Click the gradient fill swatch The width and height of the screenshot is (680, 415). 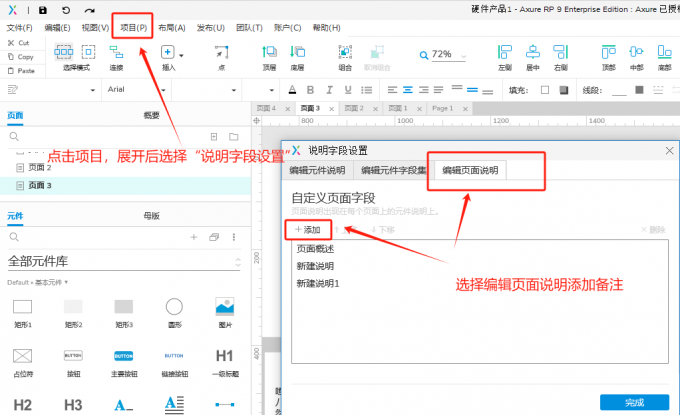pyautogui.click(x=564, y=90)
